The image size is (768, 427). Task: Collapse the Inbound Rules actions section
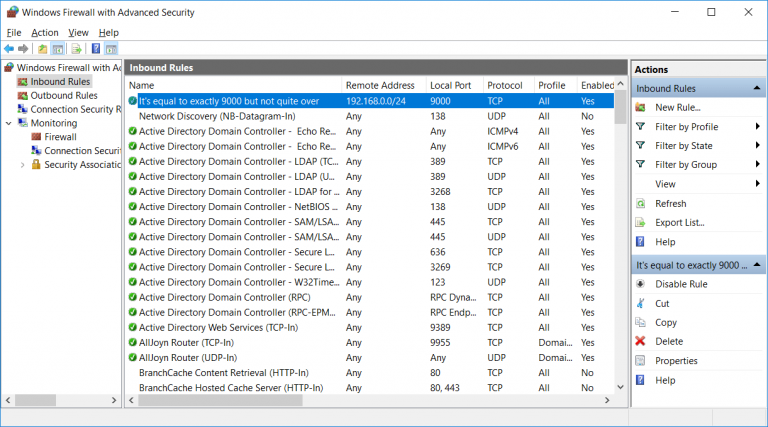coord(757,88)
